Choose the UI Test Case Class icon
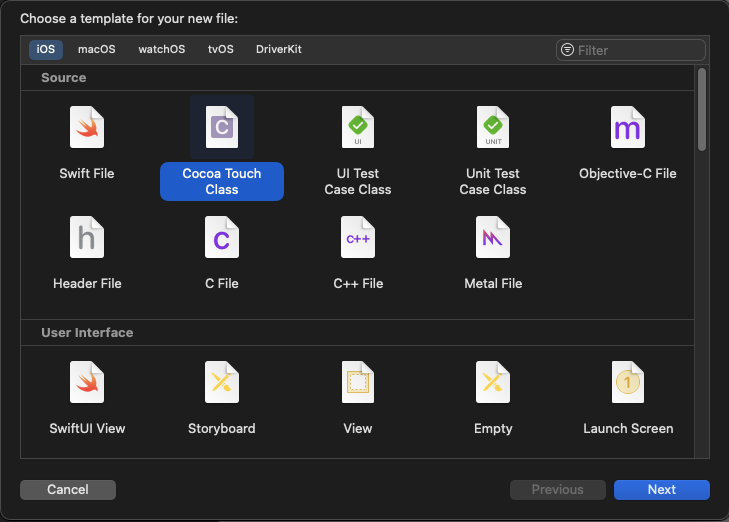This screenshot has width=729, height=522. pyautogui.click(x=358, y=127)
